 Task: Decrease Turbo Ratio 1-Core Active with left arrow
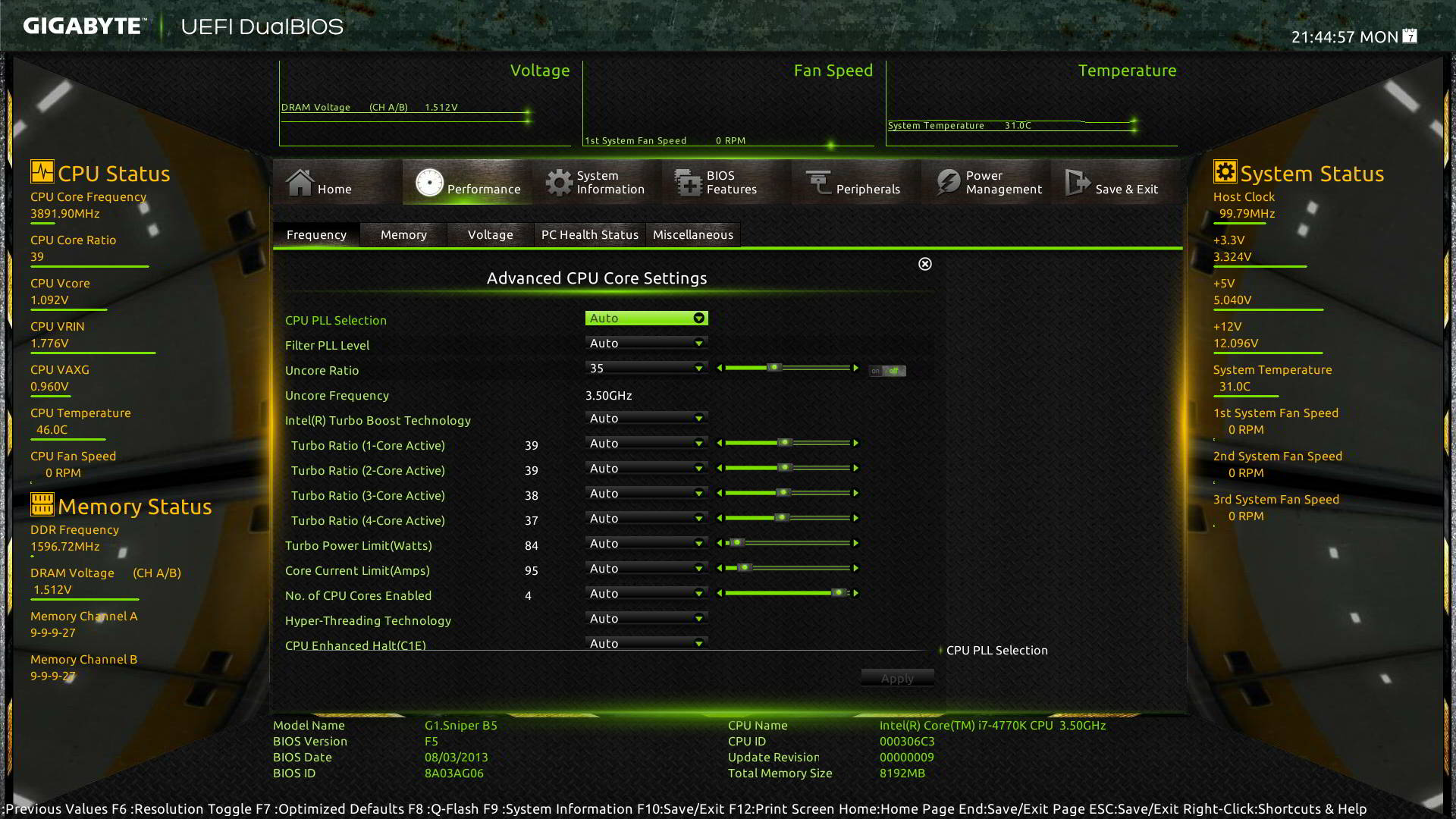(x=720, y=443)
